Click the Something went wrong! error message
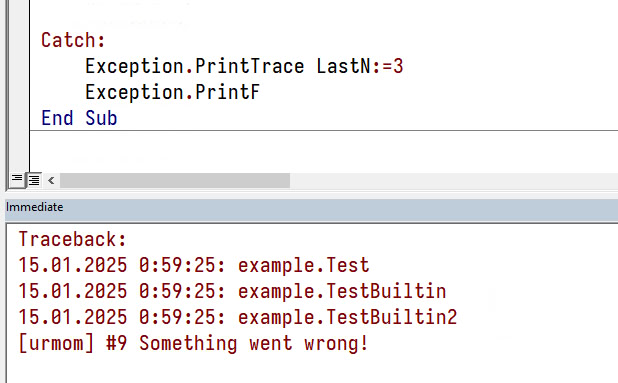 (254, 343)
